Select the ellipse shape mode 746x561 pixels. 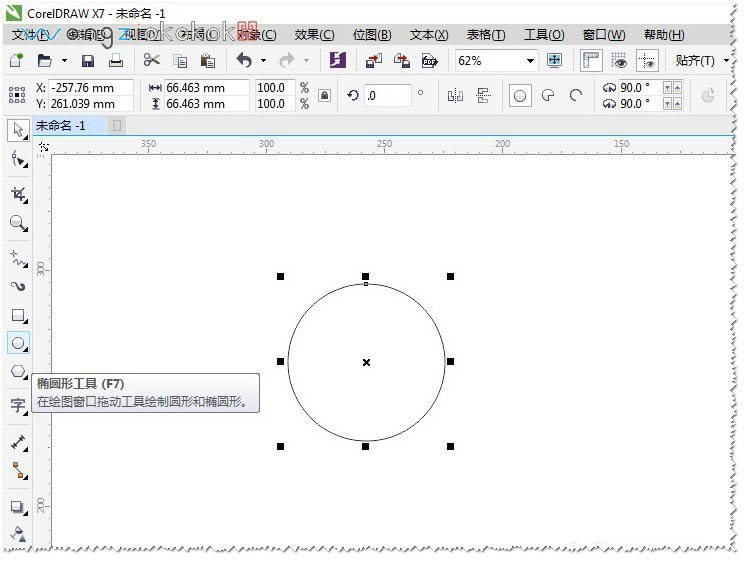point(520,96)
